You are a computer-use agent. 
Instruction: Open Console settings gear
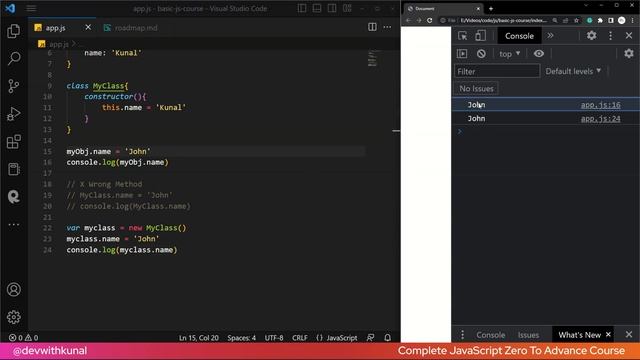(x=629, y=53)
